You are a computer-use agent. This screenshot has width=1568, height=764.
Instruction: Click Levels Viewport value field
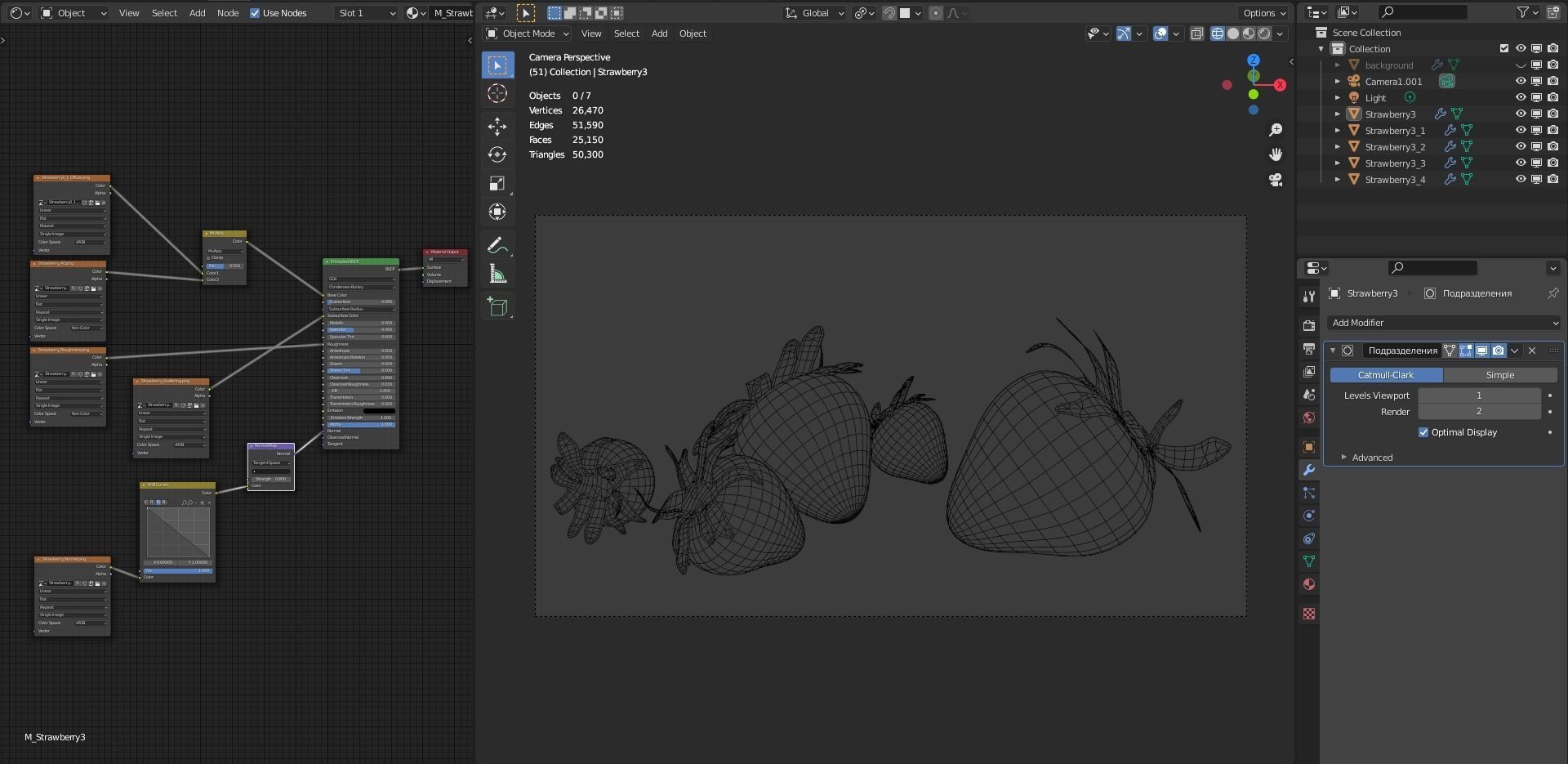(x=1479, y=395)
